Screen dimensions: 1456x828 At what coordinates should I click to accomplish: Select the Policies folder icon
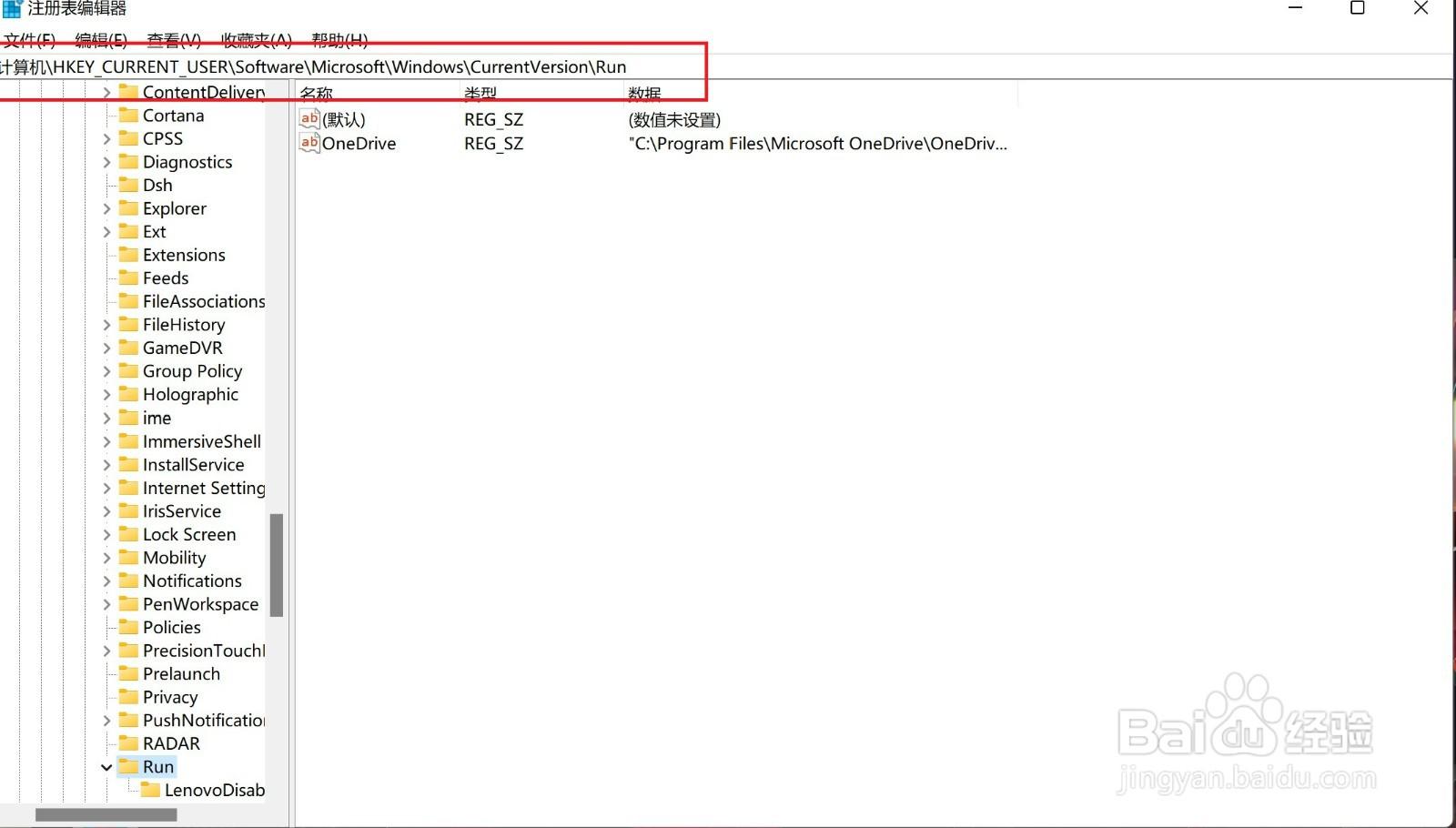[128, 626]
